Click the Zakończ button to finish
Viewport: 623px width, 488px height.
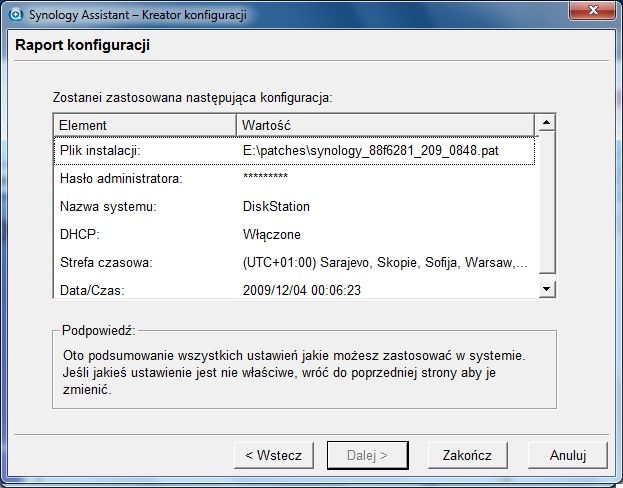(x=467, y=455)
